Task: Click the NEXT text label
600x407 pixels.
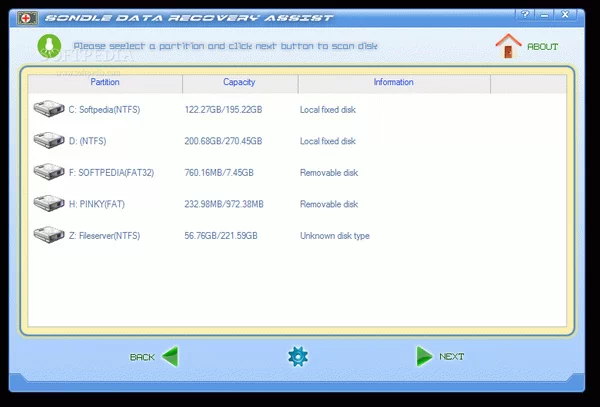Action: [452, 357]
